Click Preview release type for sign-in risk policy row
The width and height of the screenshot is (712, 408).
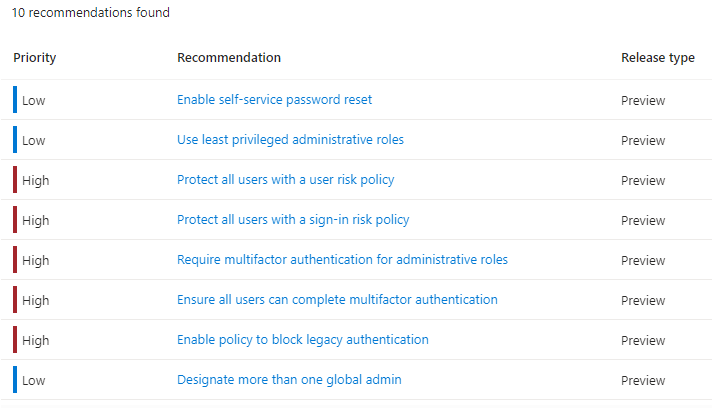pos(642,220)
